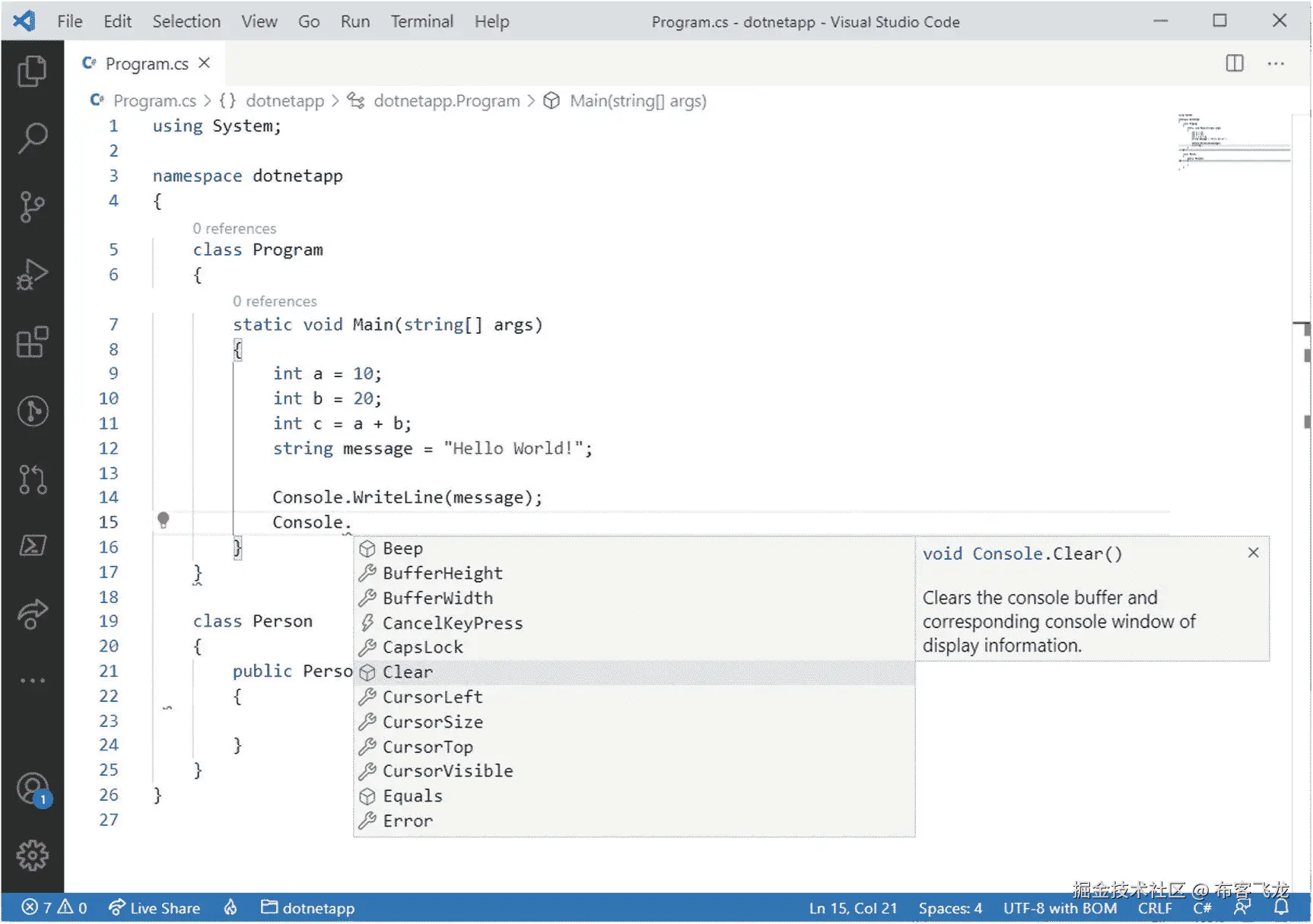This screenshot has width=1313, height=924.
Task: Open the Live Share view icon
Action: (32, 614)
